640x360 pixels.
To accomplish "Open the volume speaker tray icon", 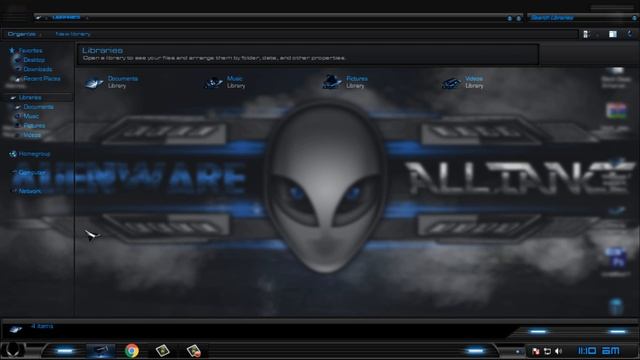I will tap(558, 351).
